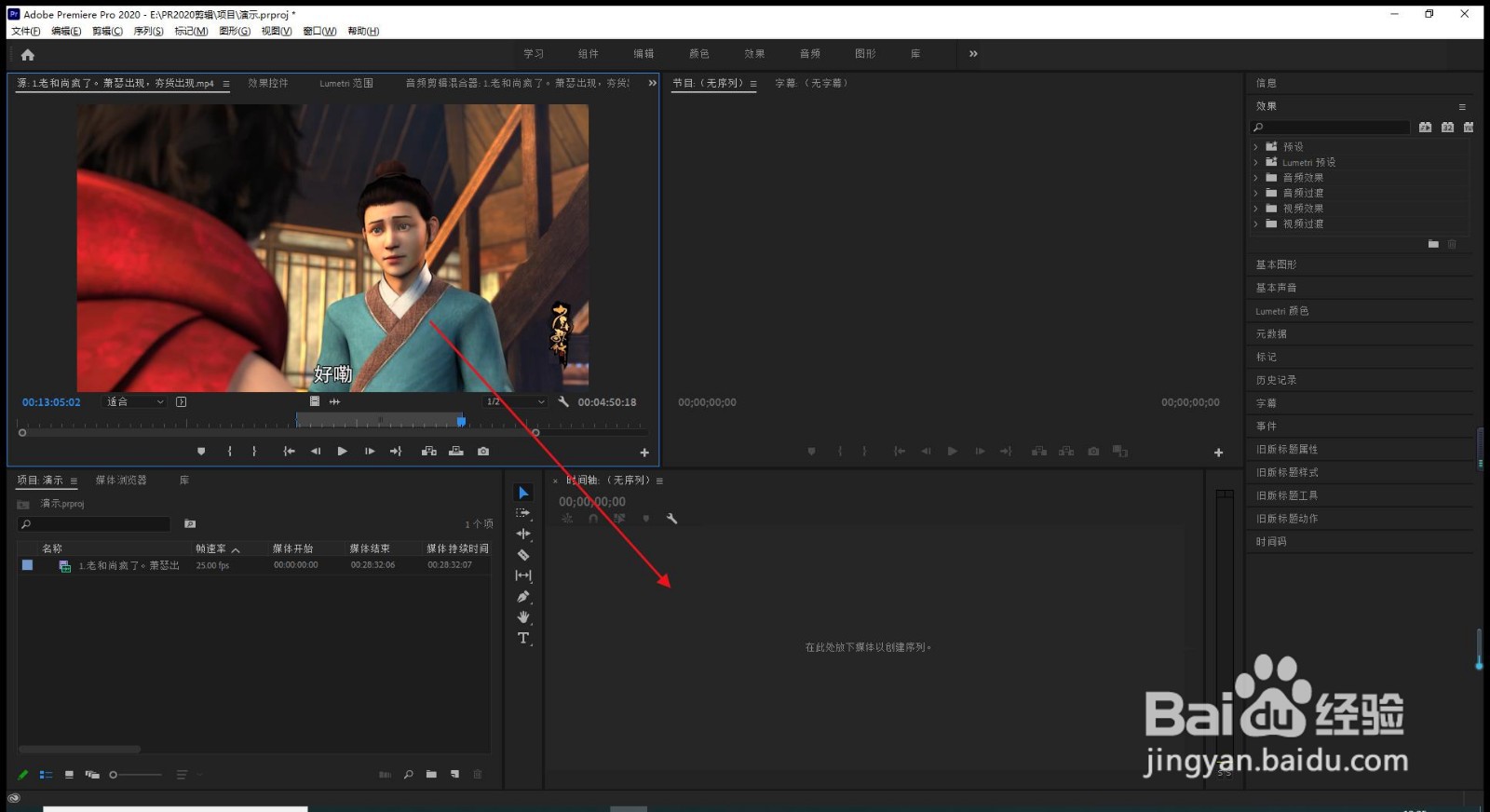The height and width of the screenshot is (812, 1490).
Task: Export frame with the camera icon
Action: coord(483,452)
